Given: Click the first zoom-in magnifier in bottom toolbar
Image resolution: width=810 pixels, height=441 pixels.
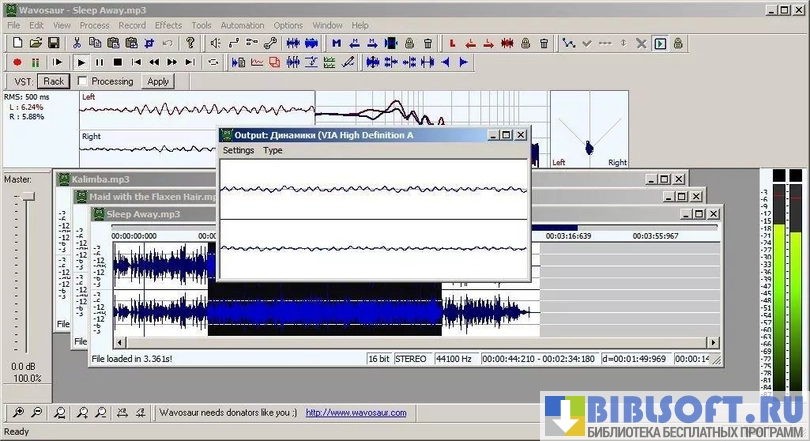Looking at the screenshot, I should 18,412.
